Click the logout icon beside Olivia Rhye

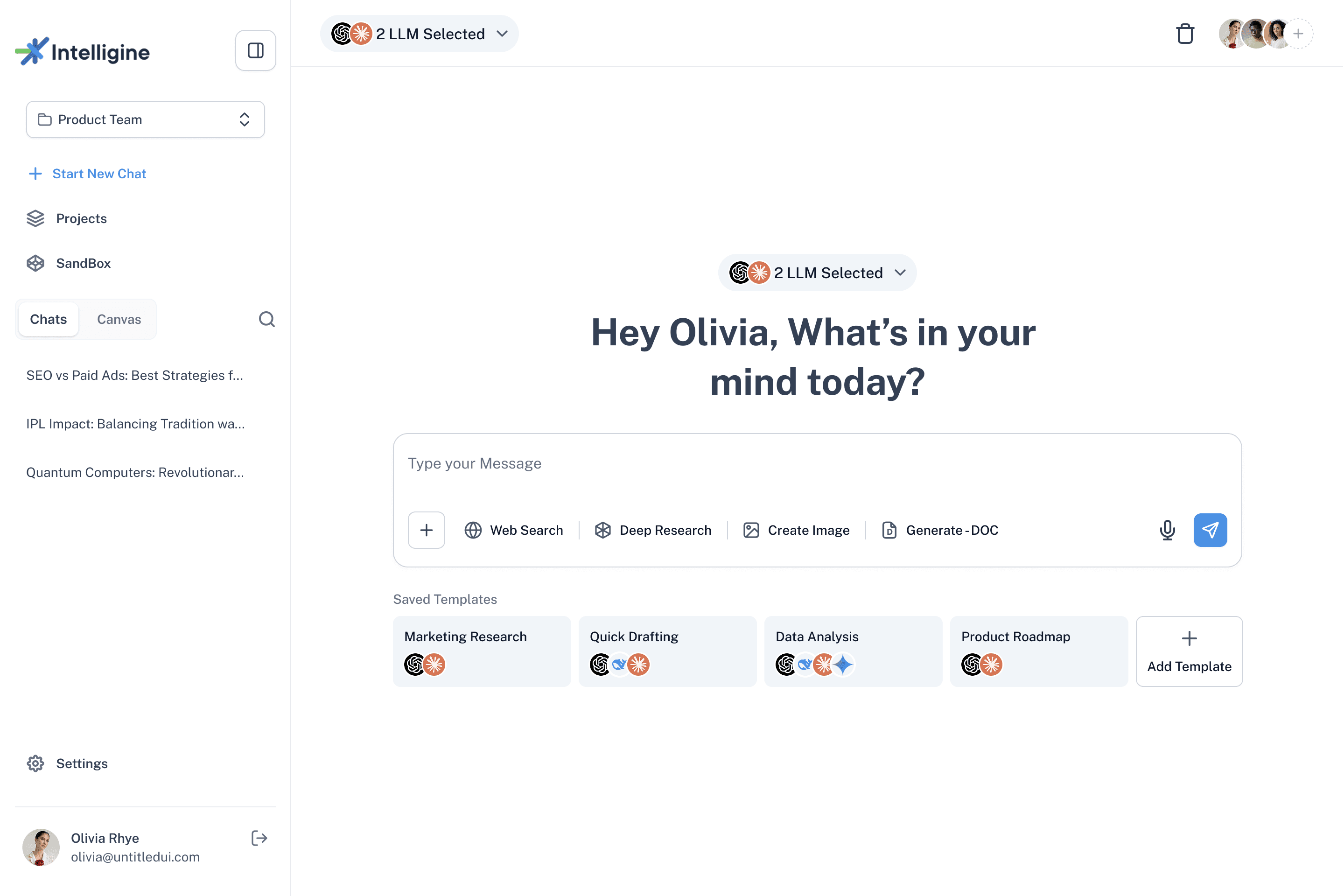259,838
